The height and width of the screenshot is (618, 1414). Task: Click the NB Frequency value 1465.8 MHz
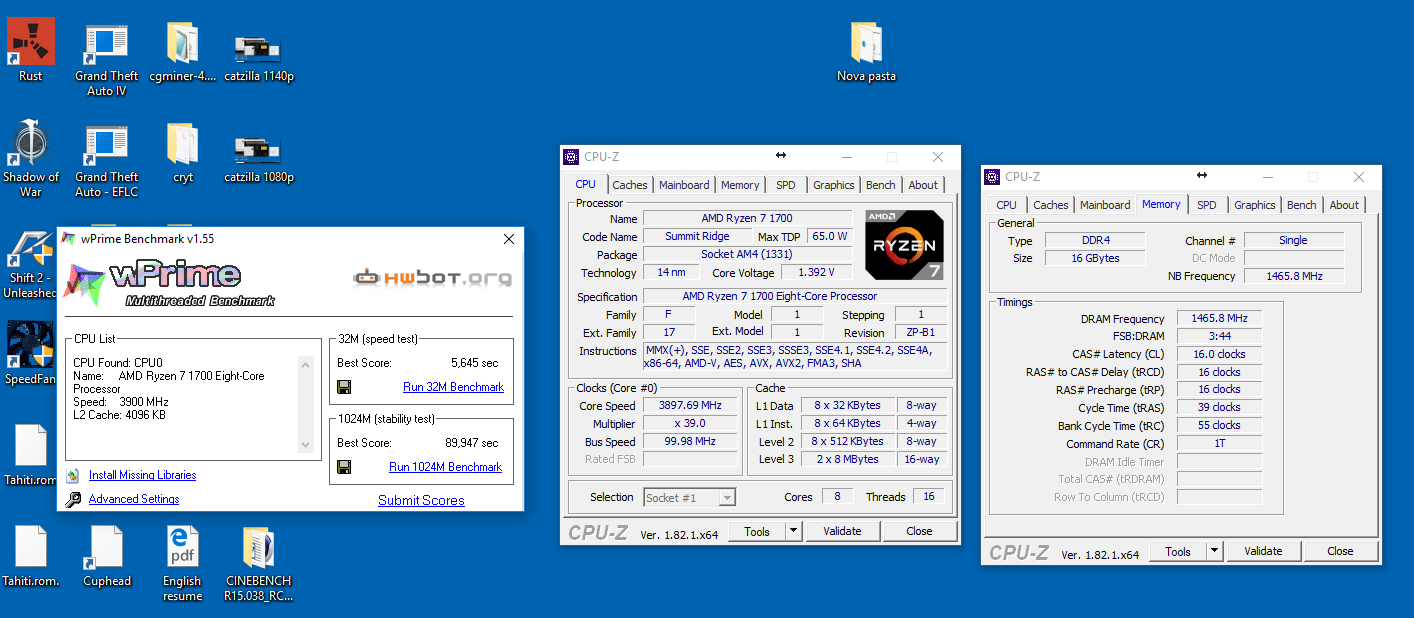point(1294,276)
